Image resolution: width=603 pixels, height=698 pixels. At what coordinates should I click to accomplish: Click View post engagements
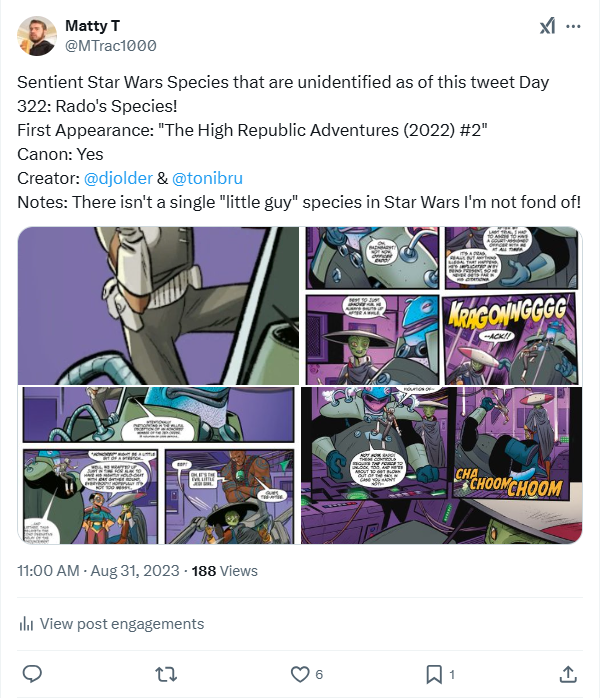(121, 624)
